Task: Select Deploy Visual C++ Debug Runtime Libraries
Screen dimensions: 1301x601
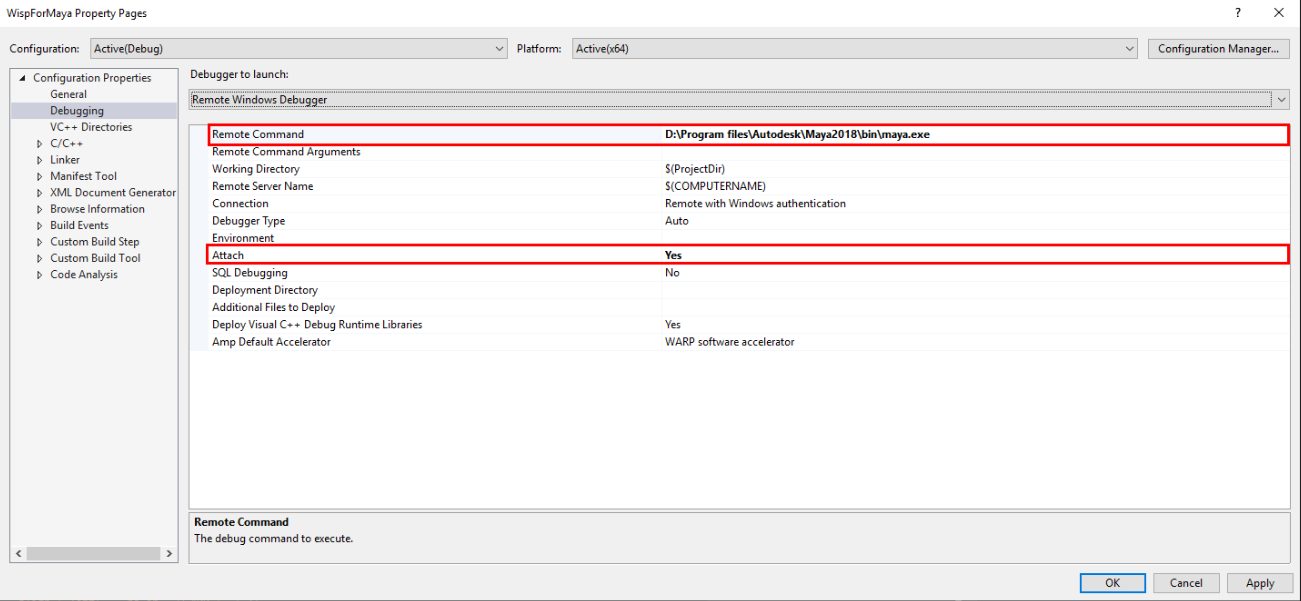Action: coord(317,324)
